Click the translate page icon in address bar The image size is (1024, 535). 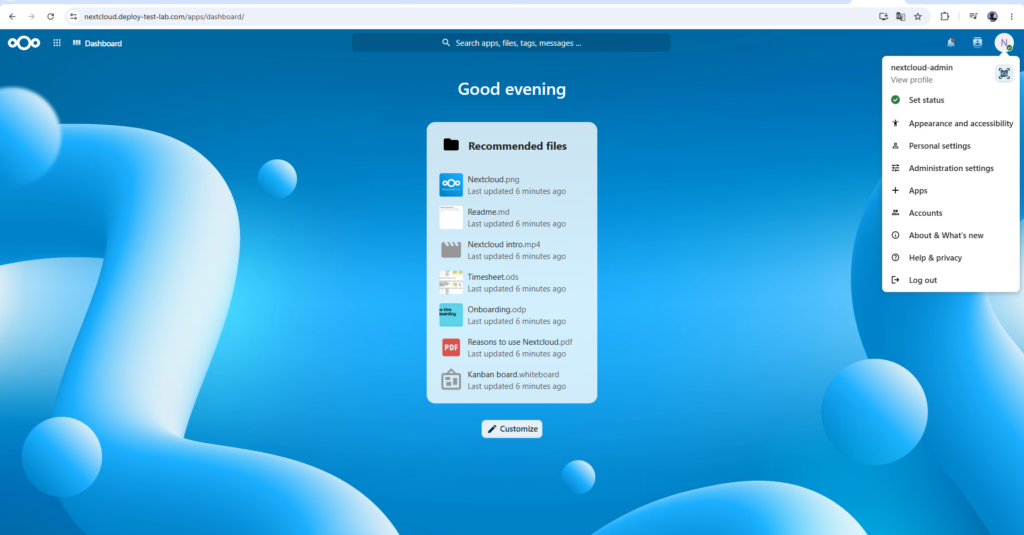coord(901,16)
